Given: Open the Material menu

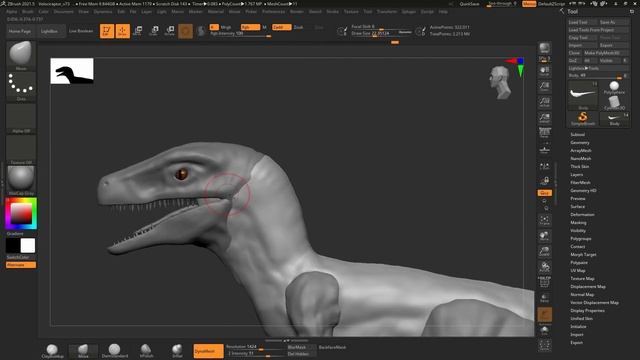Looking at the screenshot, I should 216,12.
